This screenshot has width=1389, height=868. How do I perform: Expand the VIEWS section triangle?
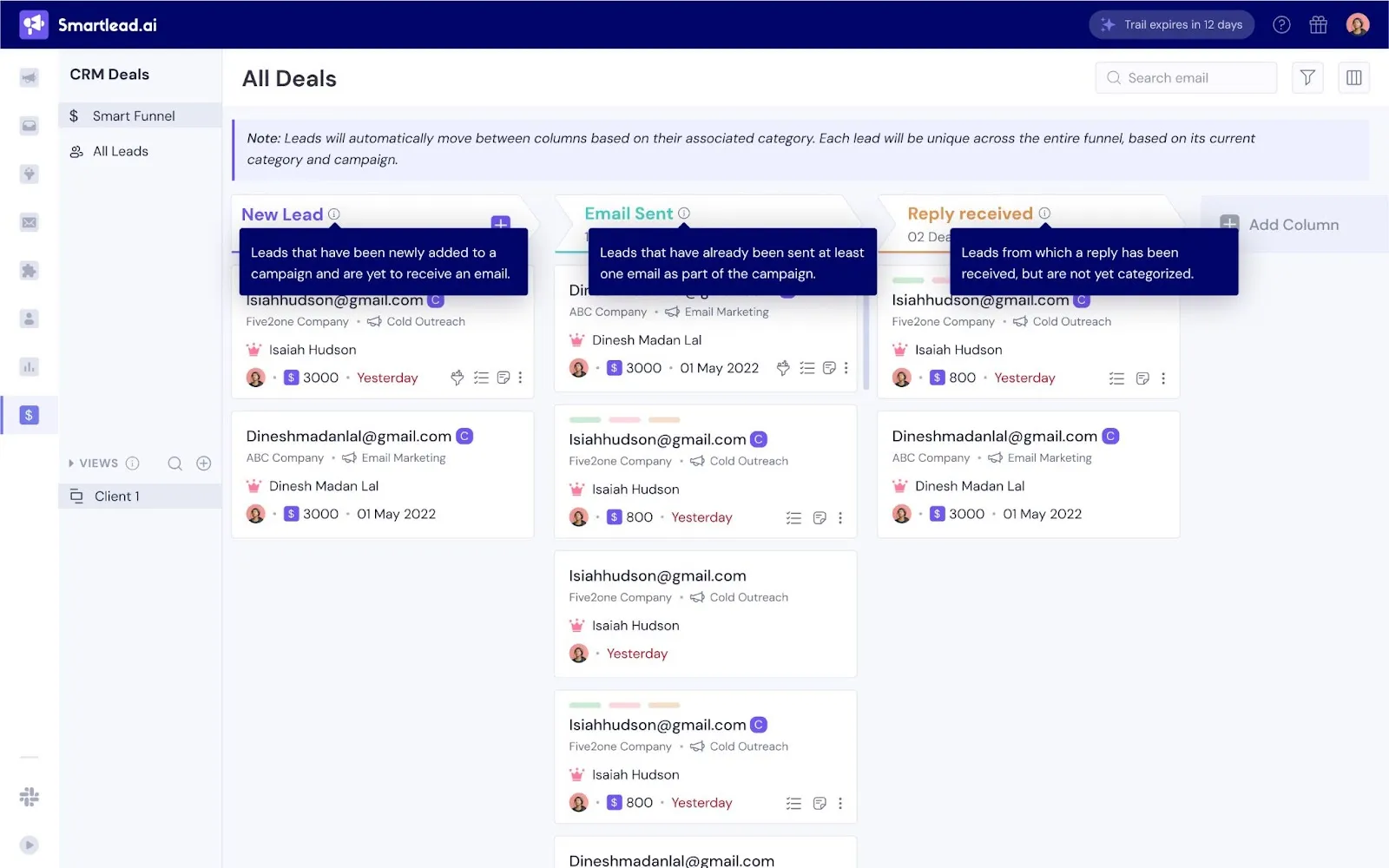[71, 463]
